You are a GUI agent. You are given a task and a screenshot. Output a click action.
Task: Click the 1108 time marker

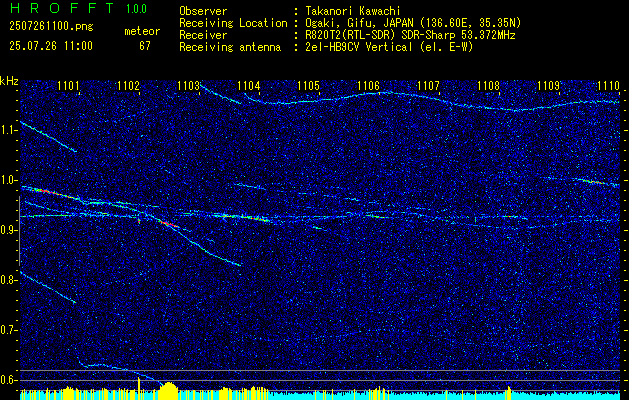[488, 85]
